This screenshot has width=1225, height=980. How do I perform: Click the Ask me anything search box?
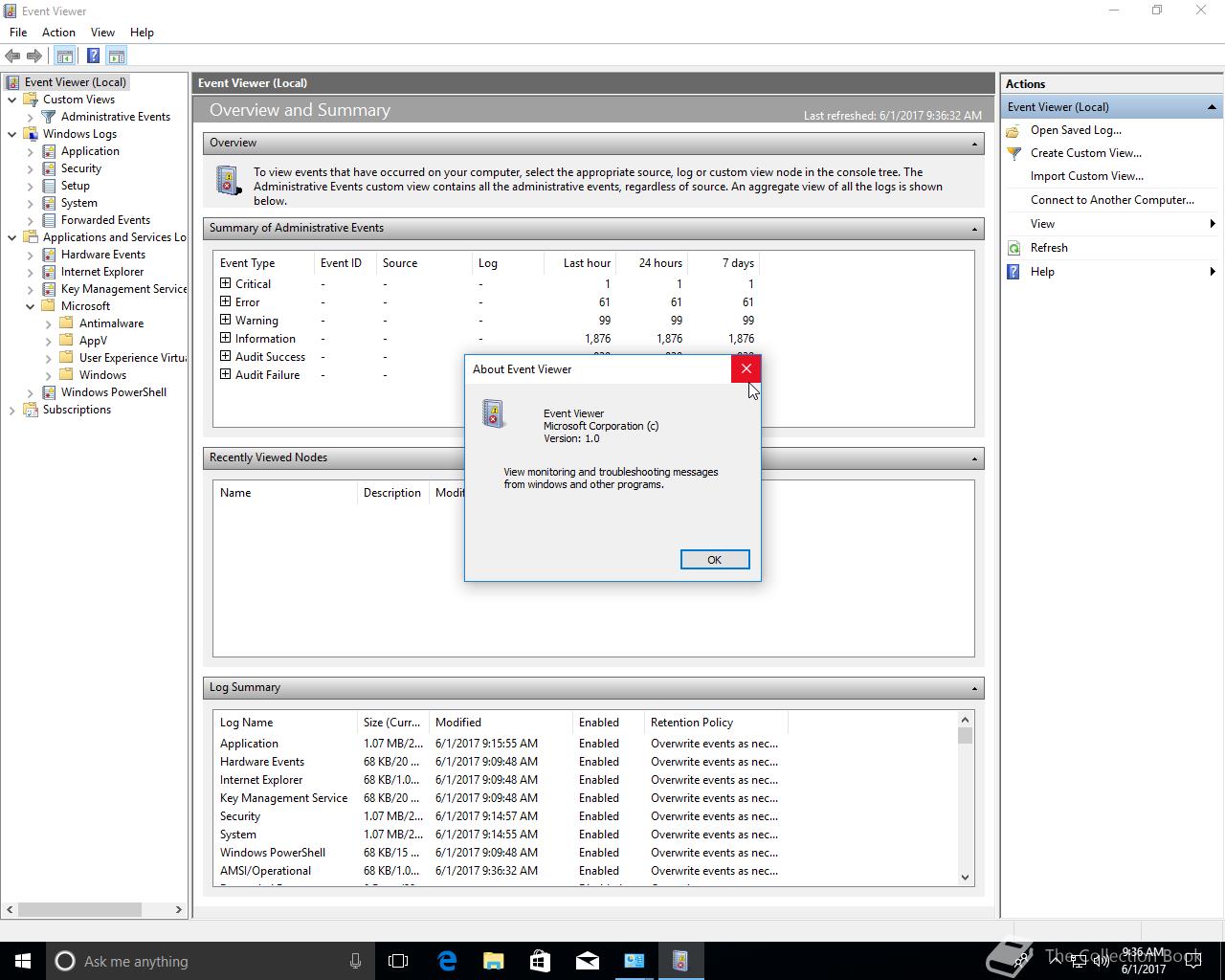coord(209,961)
